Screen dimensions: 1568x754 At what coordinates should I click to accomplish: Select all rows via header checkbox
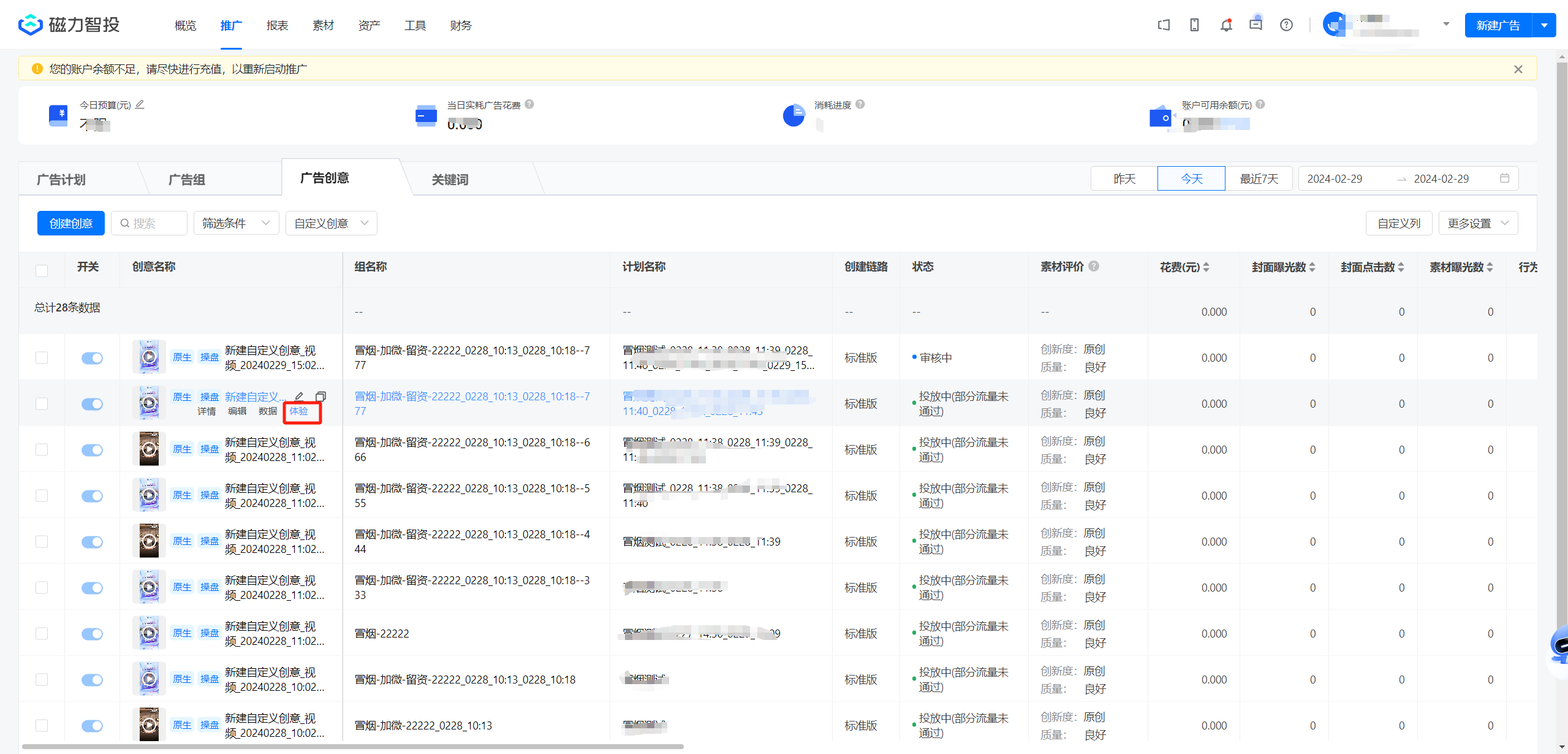coord(42,270)
